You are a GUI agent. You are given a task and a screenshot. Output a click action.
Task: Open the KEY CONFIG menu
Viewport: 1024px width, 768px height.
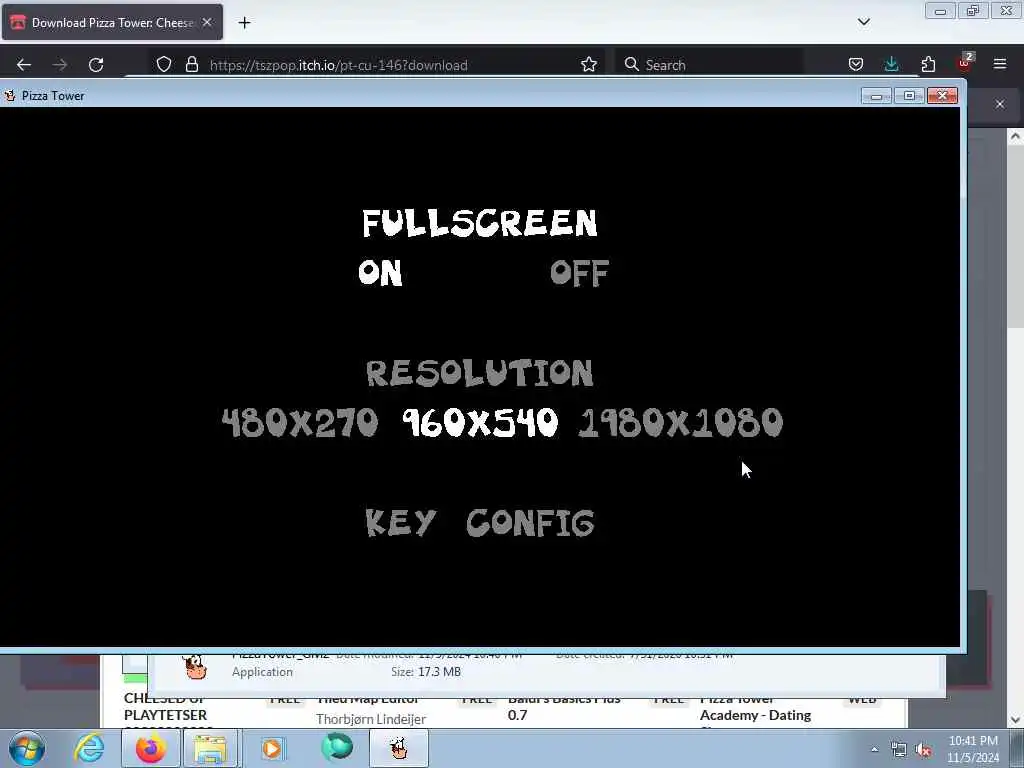480,522
